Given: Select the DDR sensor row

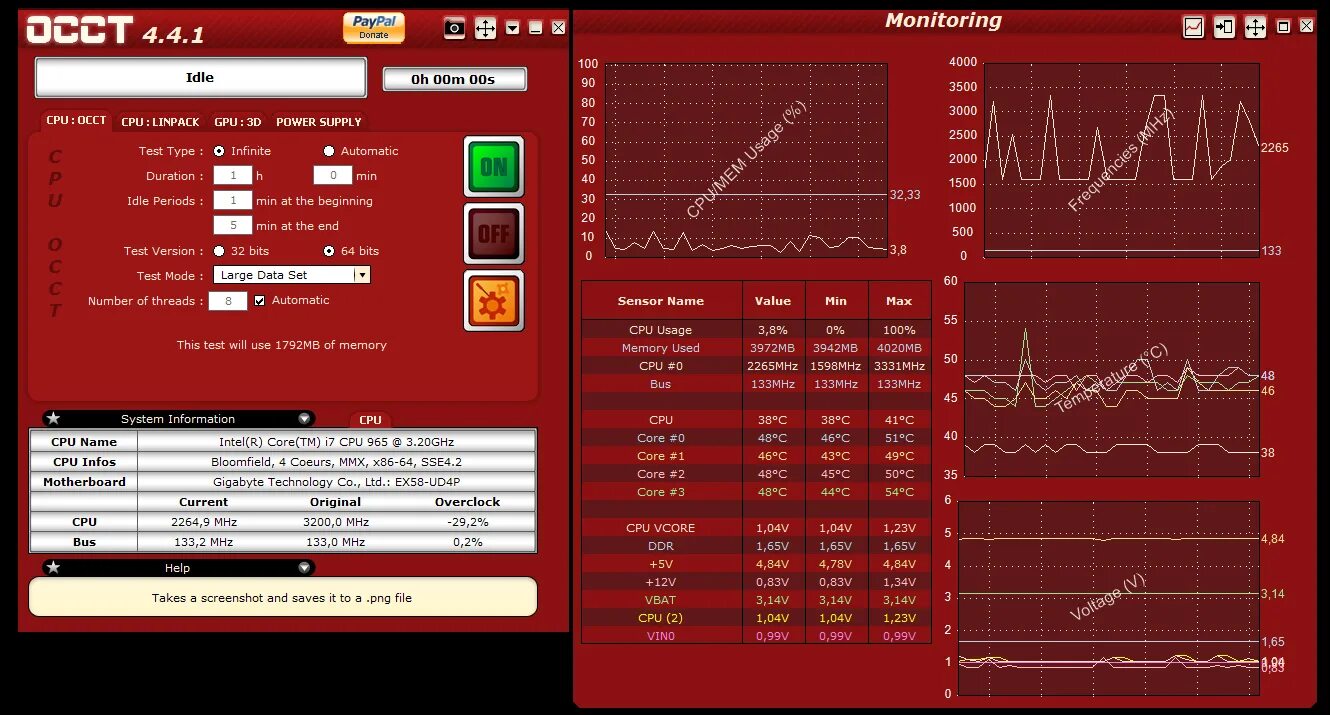Looking at the screenshot, I should pyautogui.click(x=756, y=546).
